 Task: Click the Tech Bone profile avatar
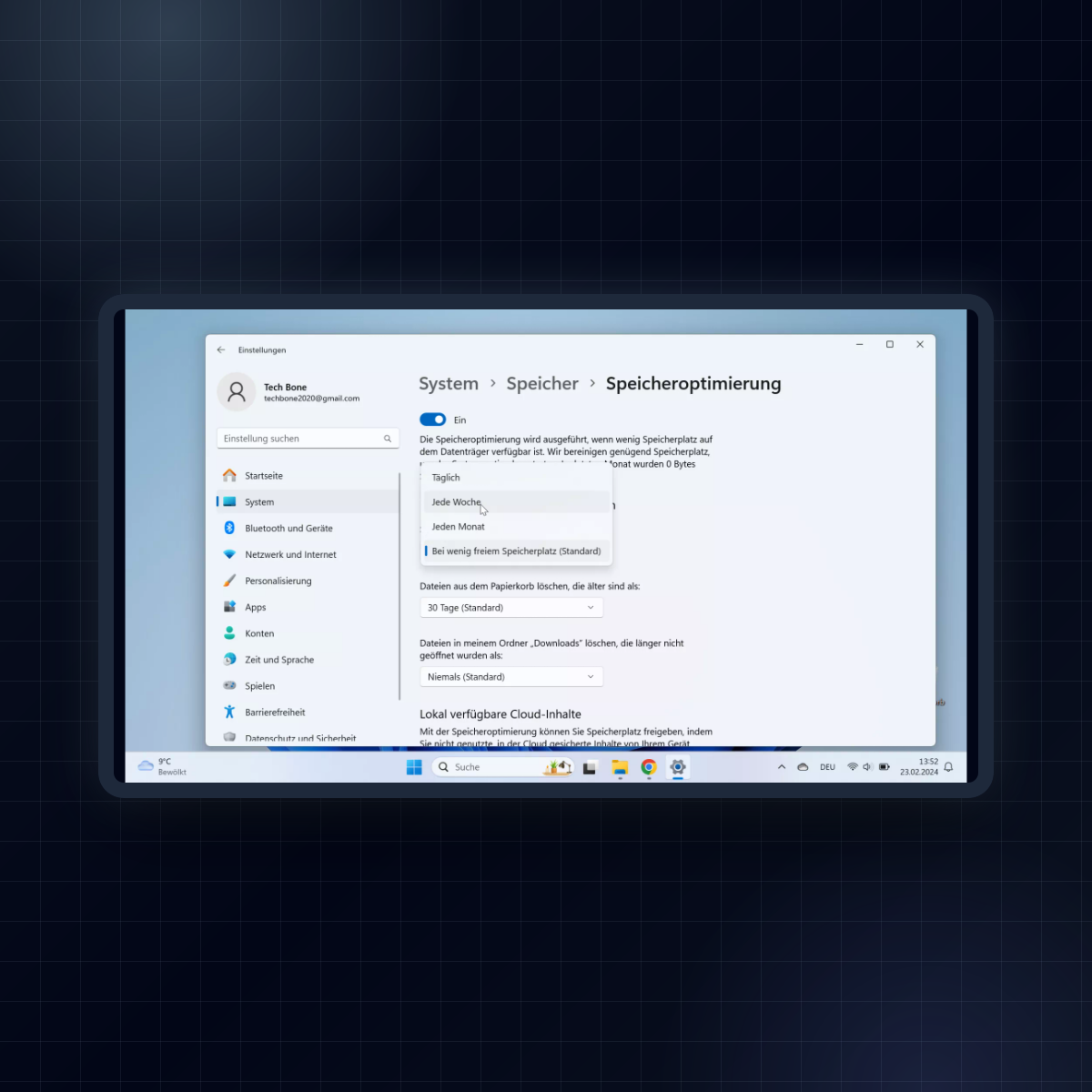tap(237, 392)
